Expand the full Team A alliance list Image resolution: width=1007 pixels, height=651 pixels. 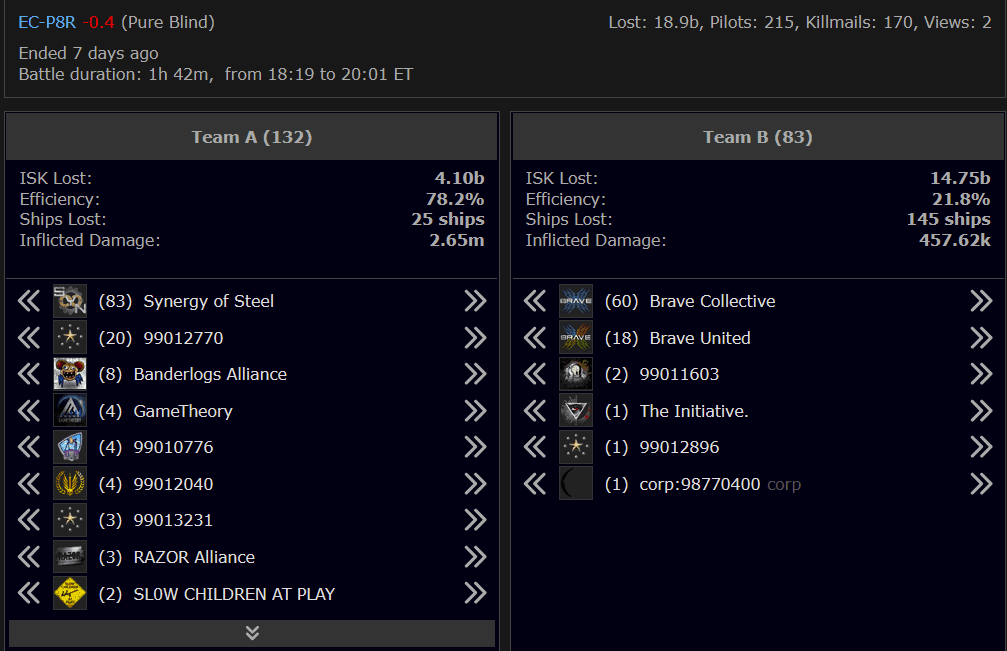tap(252, 632)
